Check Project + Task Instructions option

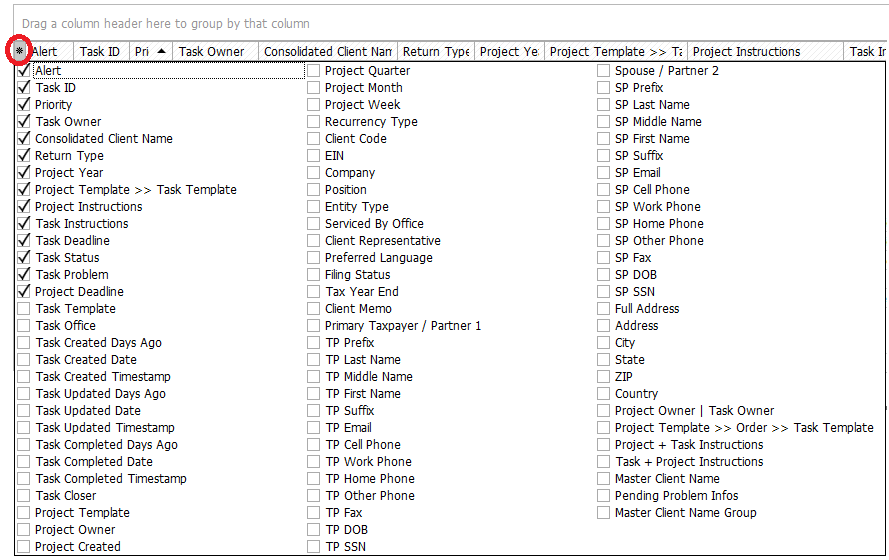tap(604, 445)
